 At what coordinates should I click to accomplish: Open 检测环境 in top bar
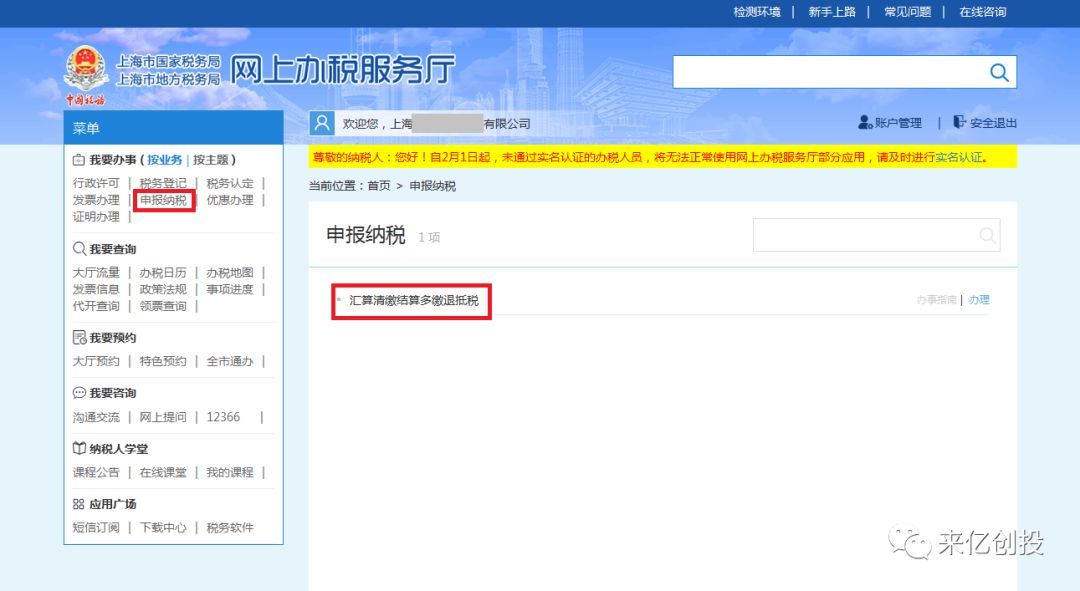point(756,12)
